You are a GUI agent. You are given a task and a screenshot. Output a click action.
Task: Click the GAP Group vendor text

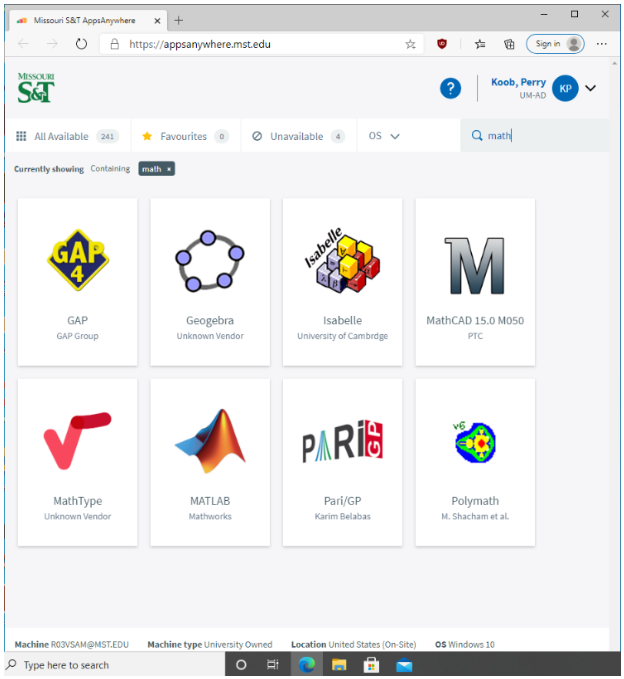(x=78, y=336)
